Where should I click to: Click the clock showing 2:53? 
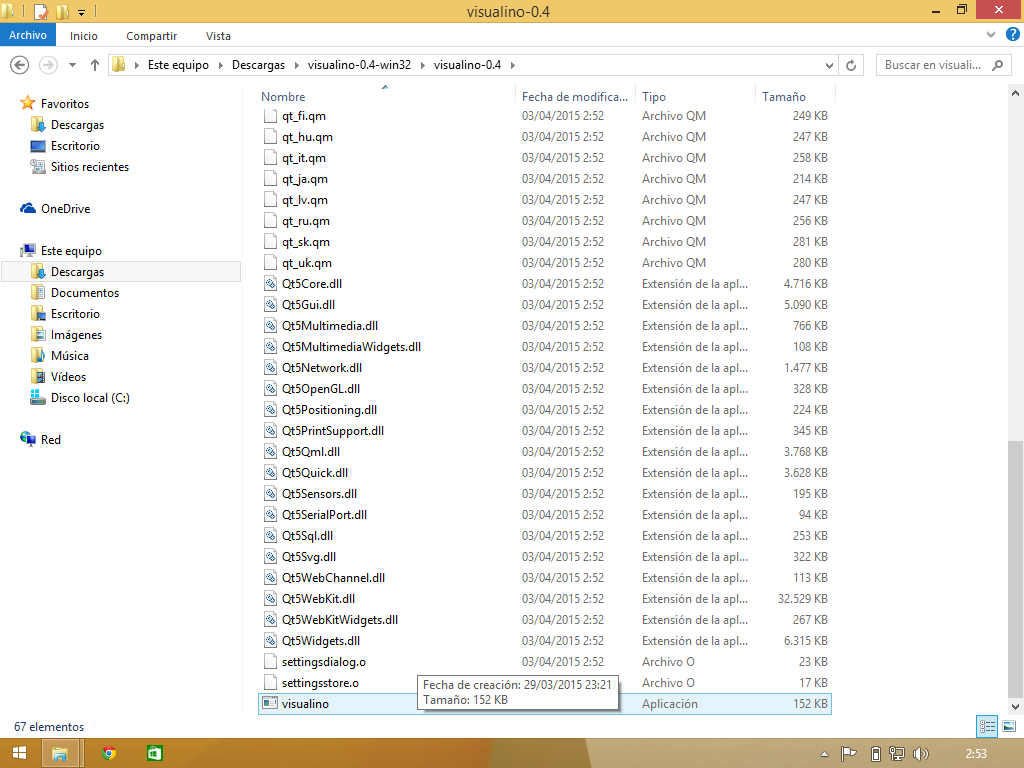tap(976, 754)
